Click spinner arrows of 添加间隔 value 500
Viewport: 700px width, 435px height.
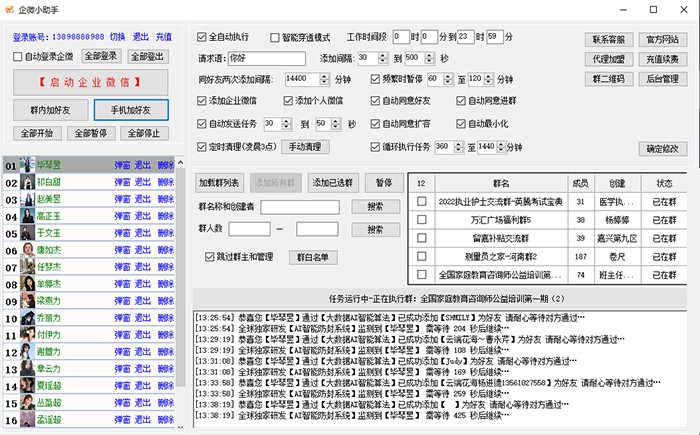click(429, 58)
